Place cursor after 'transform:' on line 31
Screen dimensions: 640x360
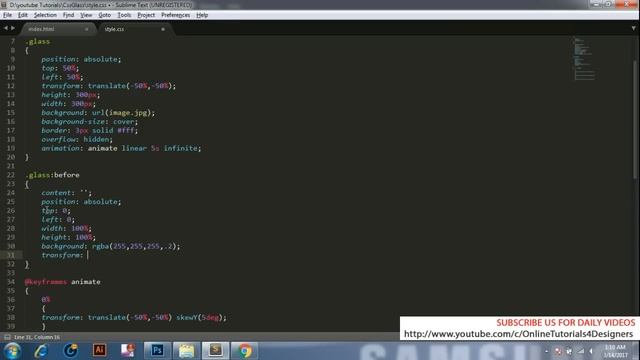(87, 255)
